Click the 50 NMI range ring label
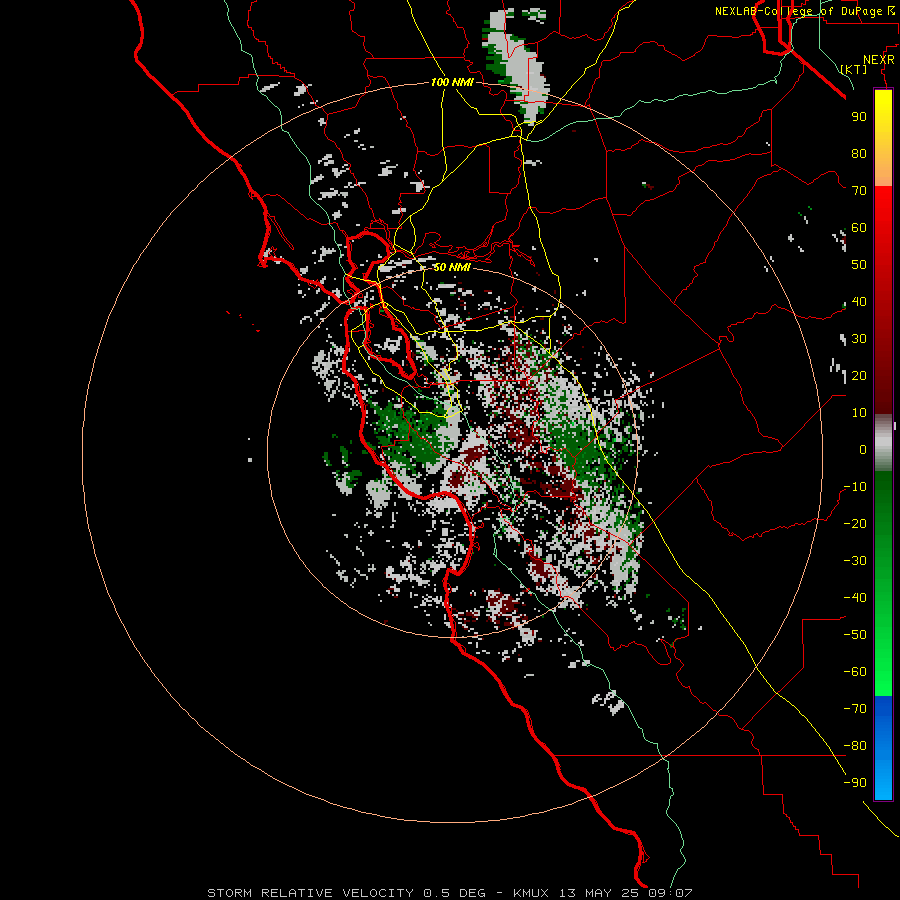 coord(452,267)
